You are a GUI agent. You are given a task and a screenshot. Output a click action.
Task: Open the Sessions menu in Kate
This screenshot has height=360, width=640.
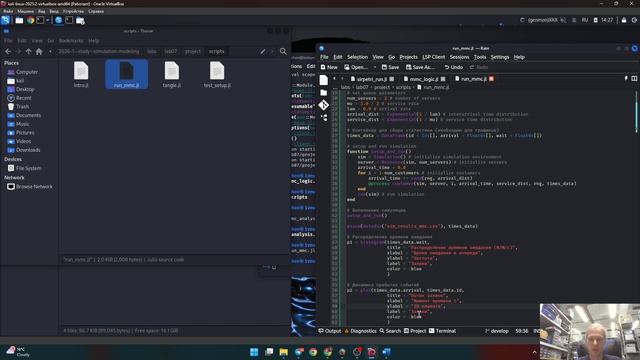pyautogui.click(x=459, y=57)
